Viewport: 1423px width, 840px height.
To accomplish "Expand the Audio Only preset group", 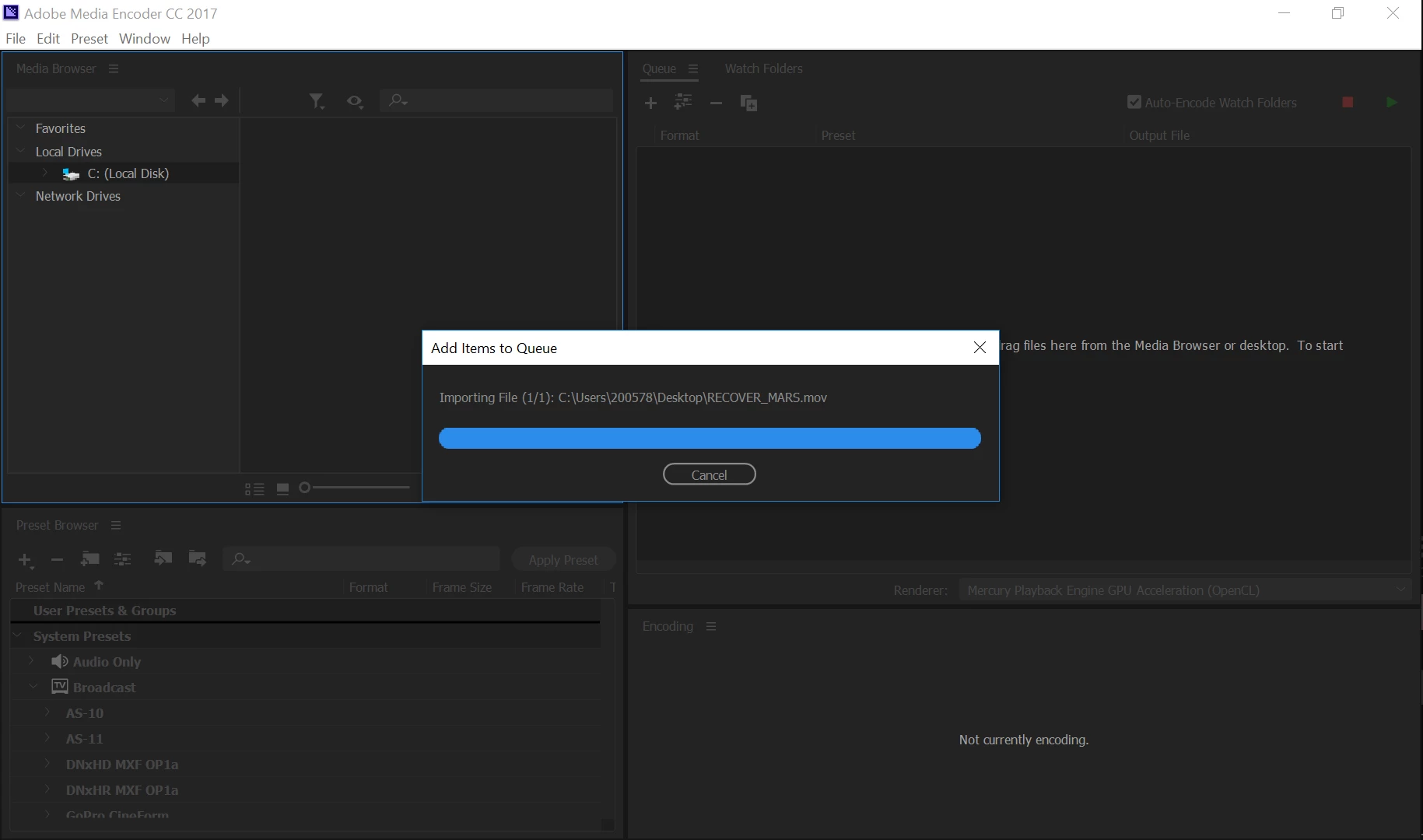I will pos(31,660).
